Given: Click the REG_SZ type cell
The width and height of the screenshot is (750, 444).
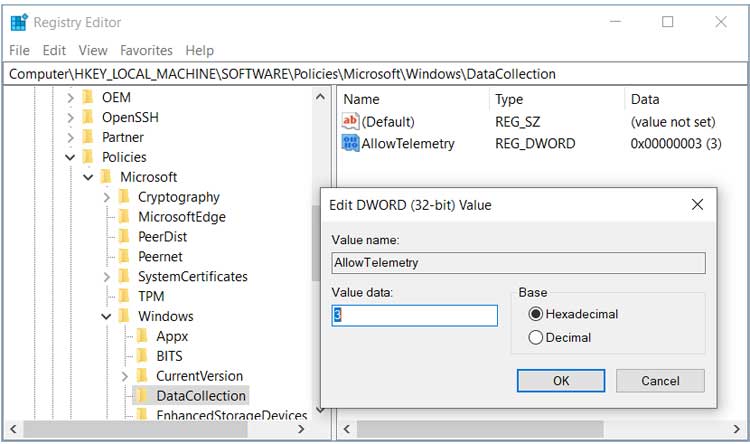Looking at the screenshot, I should click(518, 122).
